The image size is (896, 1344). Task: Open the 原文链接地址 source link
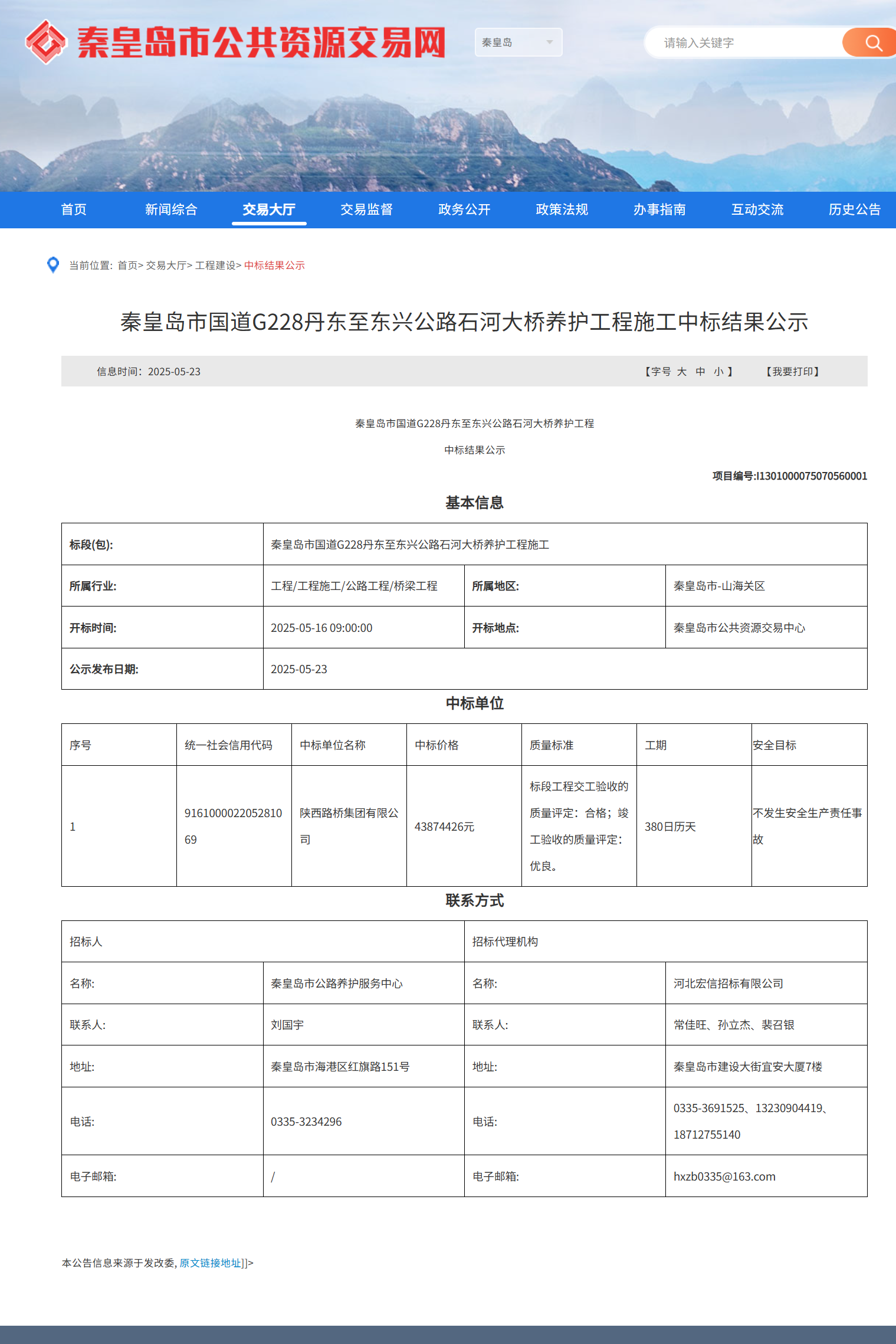click(212, 1263)
